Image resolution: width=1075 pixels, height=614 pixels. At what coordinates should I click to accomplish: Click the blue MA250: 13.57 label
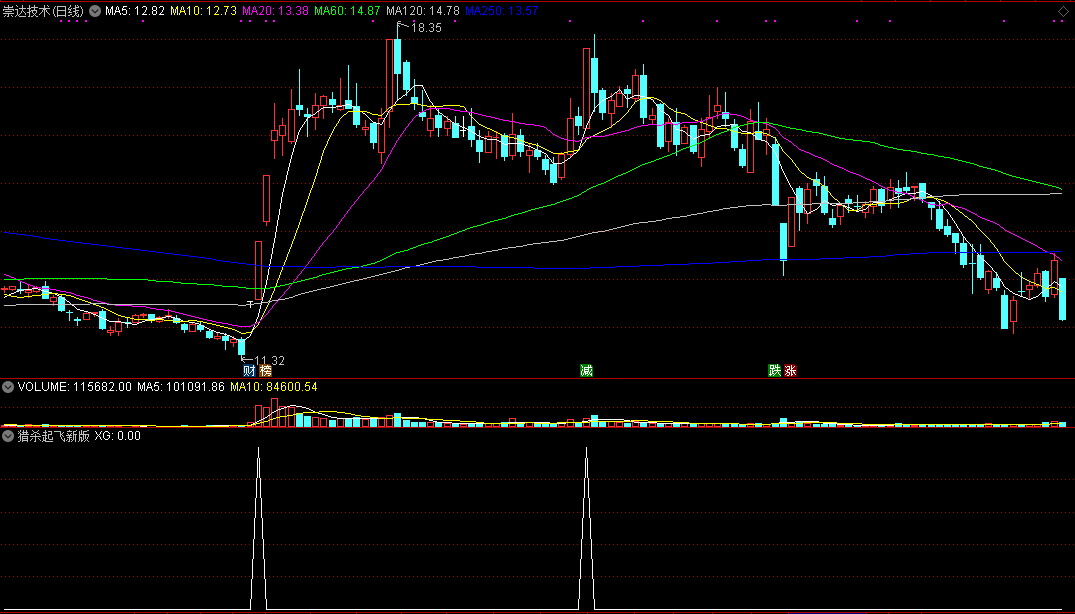pos(501,11)
